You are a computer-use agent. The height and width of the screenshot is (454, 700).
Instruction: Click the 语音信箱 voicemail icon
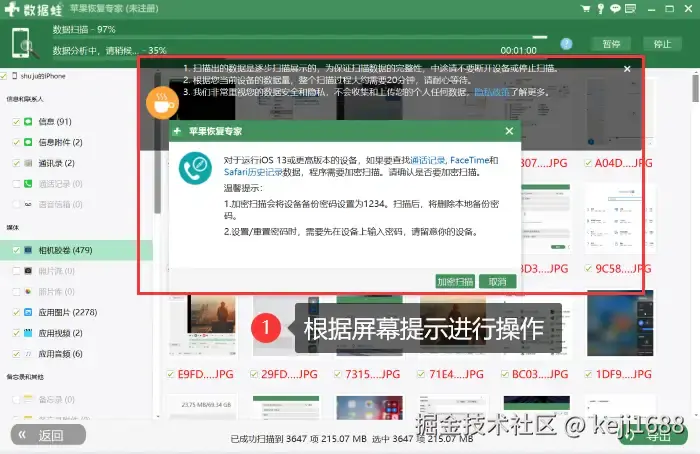[28, 204]
